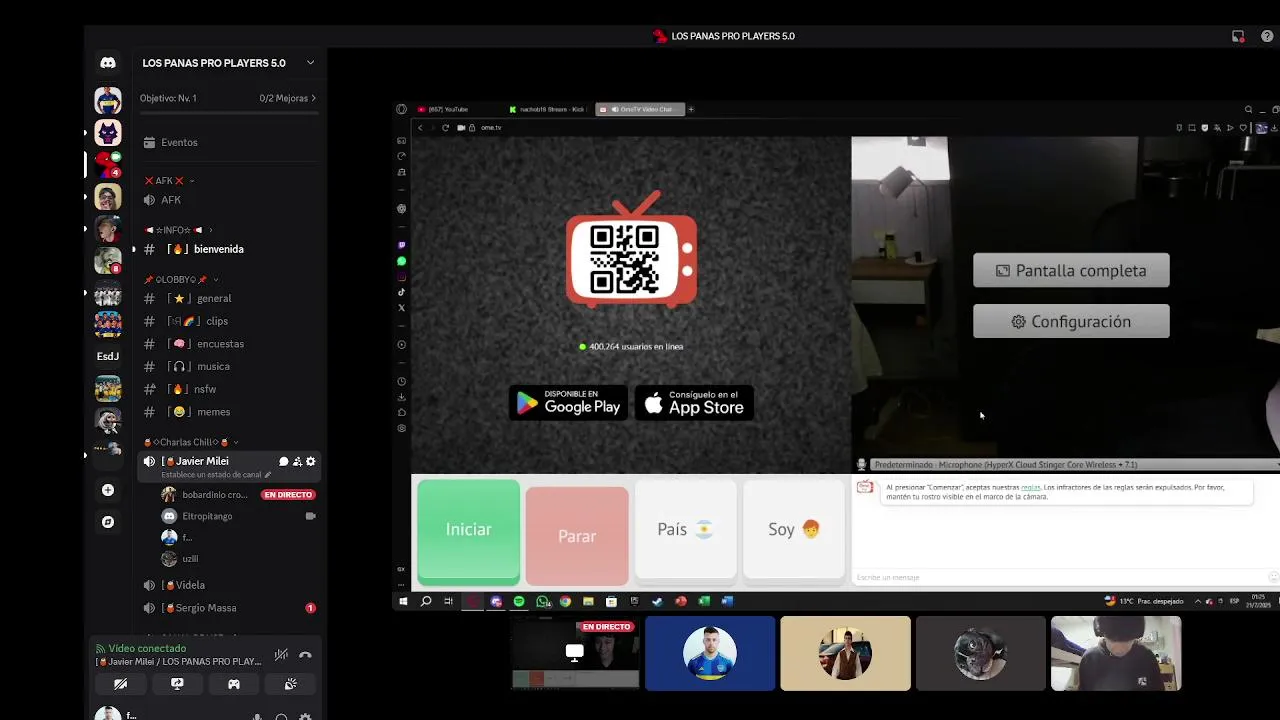Screen dimensions: 1280x720
Task: Click Excel icon in streamed Windows taskbar
Action: 704,601
